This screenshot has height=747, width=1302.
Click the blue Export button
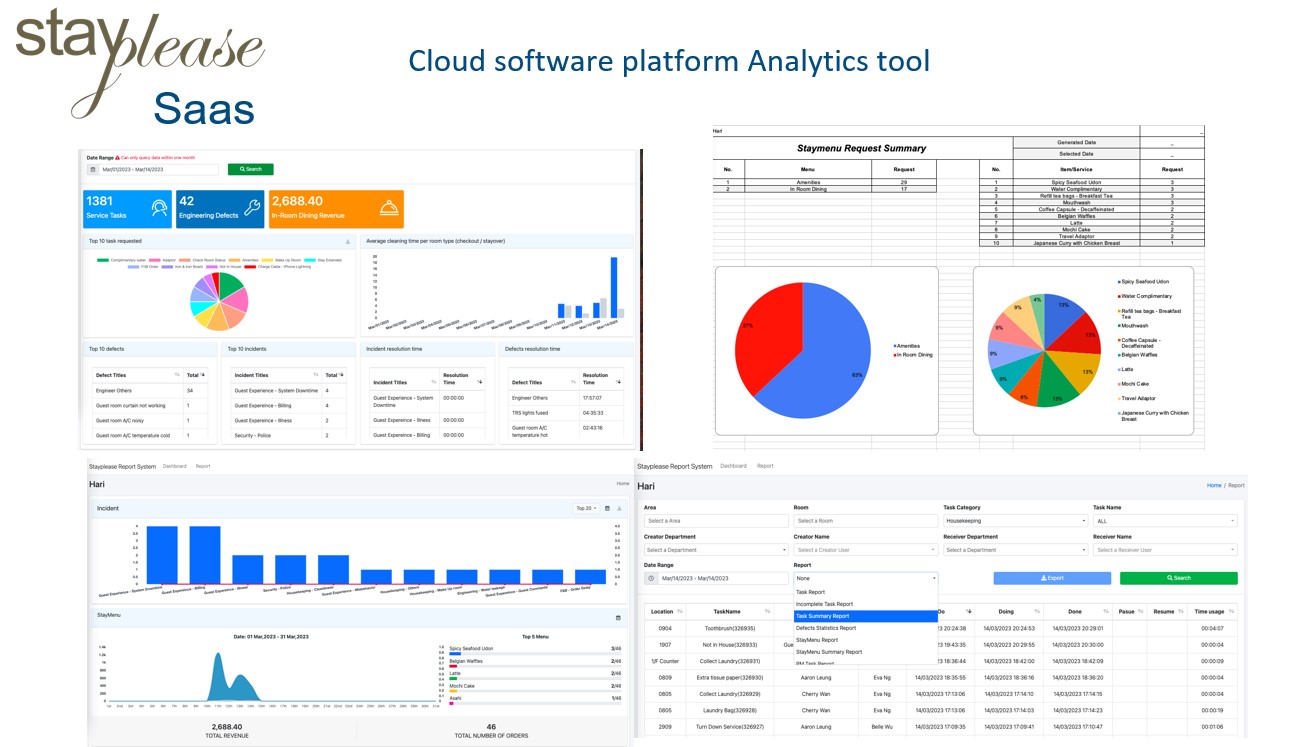(x=1052, y=578)
